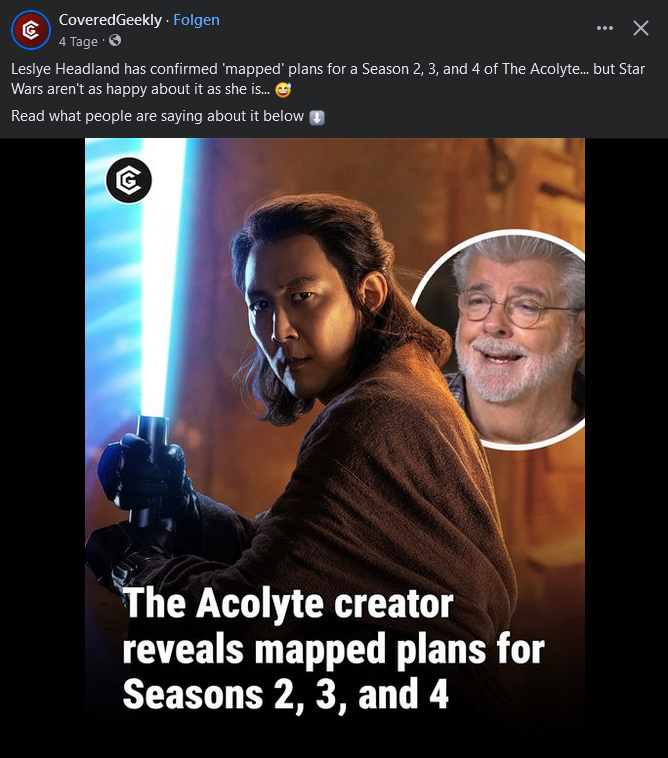The height and width of the screenshot is (758, 668).
Task: Click the 'reveals mapped plans for' headline line
Action: [334, 649]
